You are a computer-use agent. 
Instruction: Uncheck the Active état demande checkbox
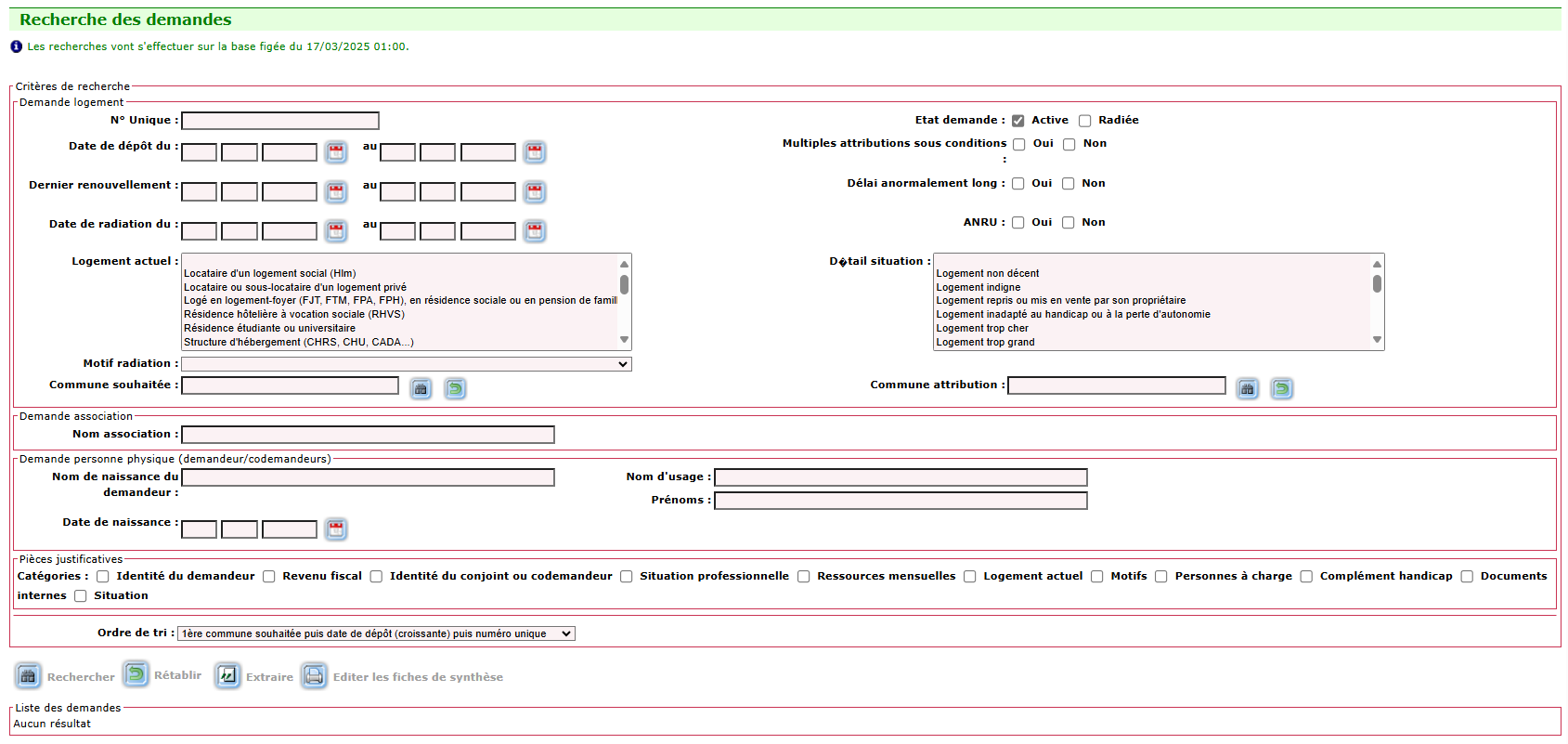pyautogui.click(x=1018, y=121)
